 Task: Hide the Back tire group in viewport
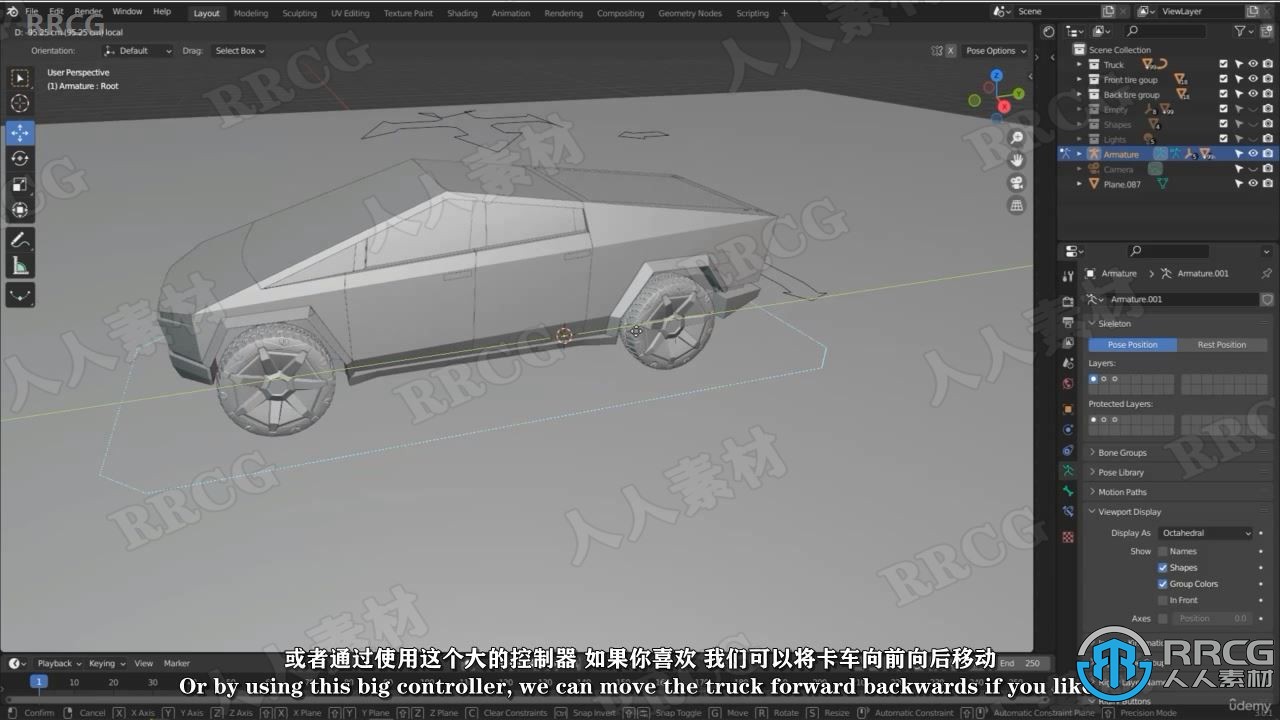pyautogui.click(x=1253, y=94)
